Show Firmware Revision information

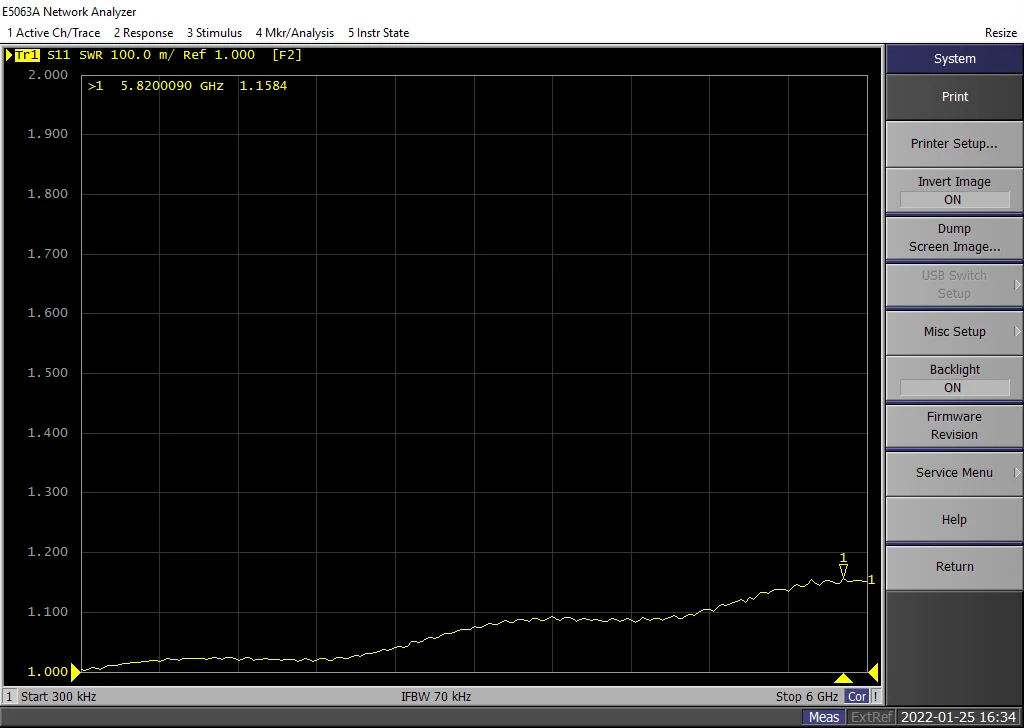click(x=954, y=426)
